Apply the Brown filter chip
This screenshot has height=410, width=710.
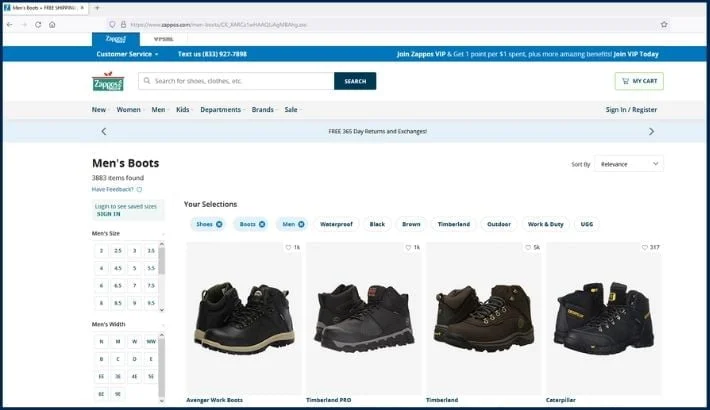411,224
